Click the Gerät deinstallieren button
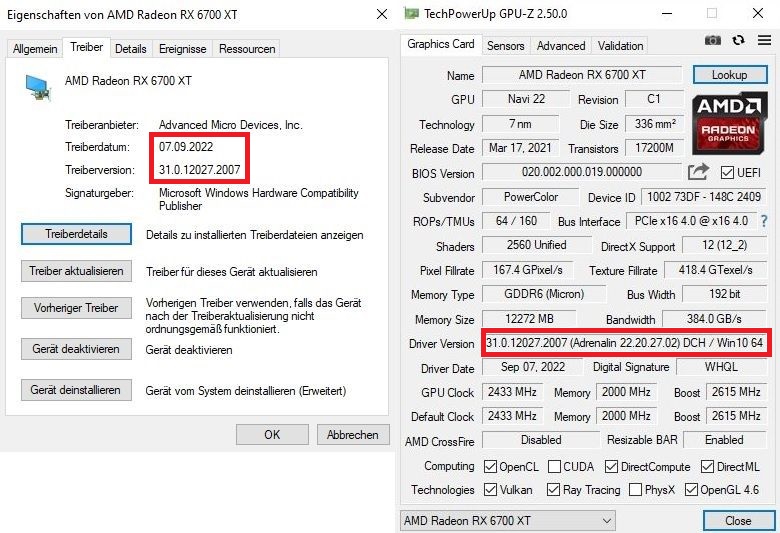This screenshot has height=533, width=780. tap(76, 390)
